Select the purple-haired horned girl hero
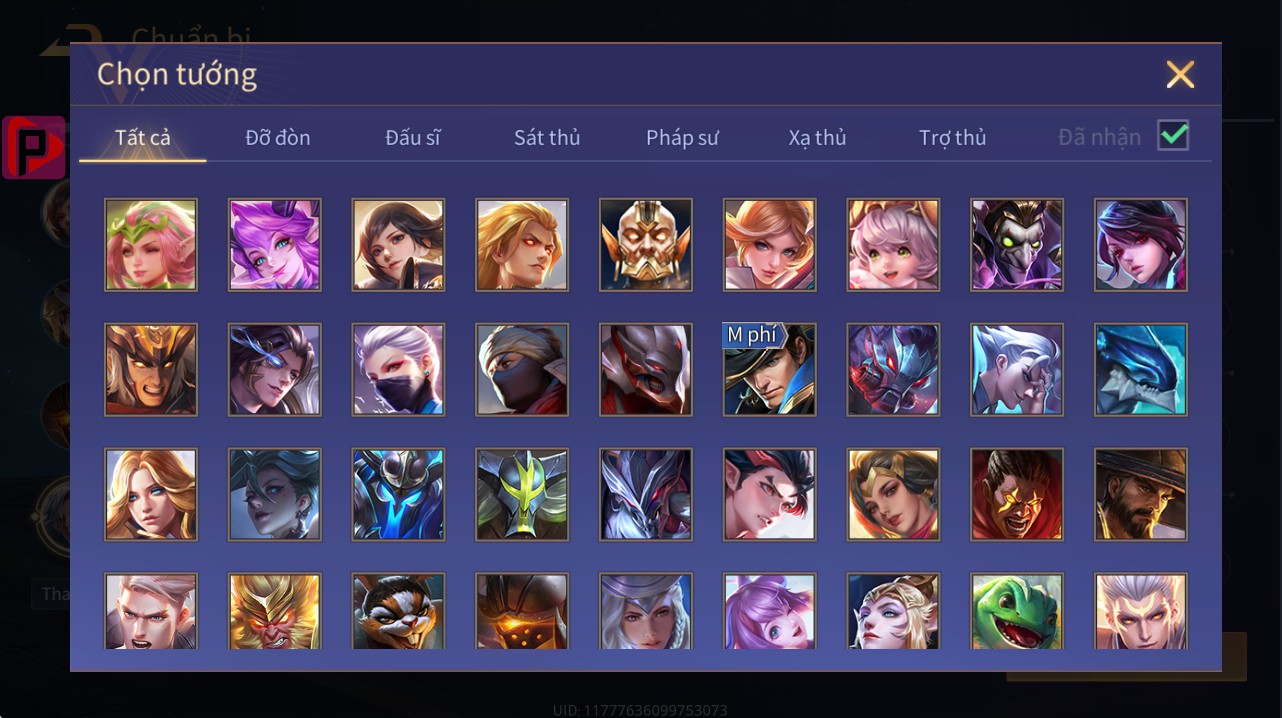The height and width of the screenshot is (718, 1282). (274, 244)
